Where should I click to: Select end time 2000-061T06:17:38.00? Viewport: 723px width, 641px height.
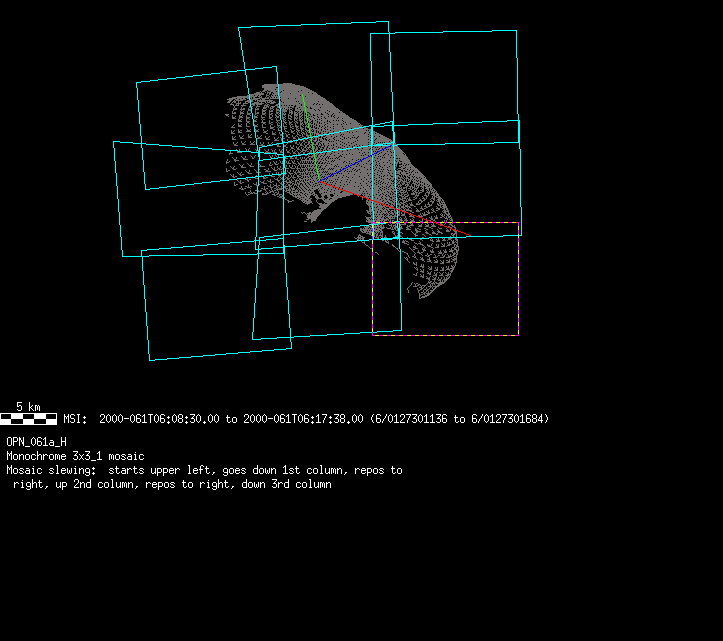pyautogui.click(x=303, y=419)
